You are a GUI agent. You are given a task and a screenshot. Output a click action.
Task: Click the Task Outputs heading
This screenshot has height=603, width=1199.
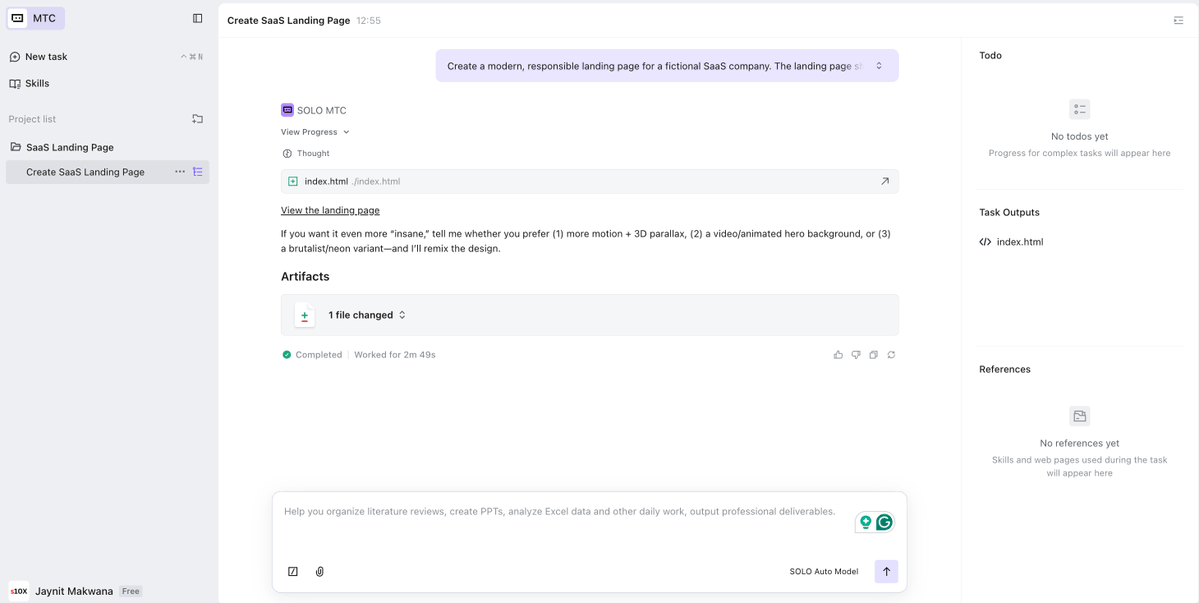click(1009, 212)
